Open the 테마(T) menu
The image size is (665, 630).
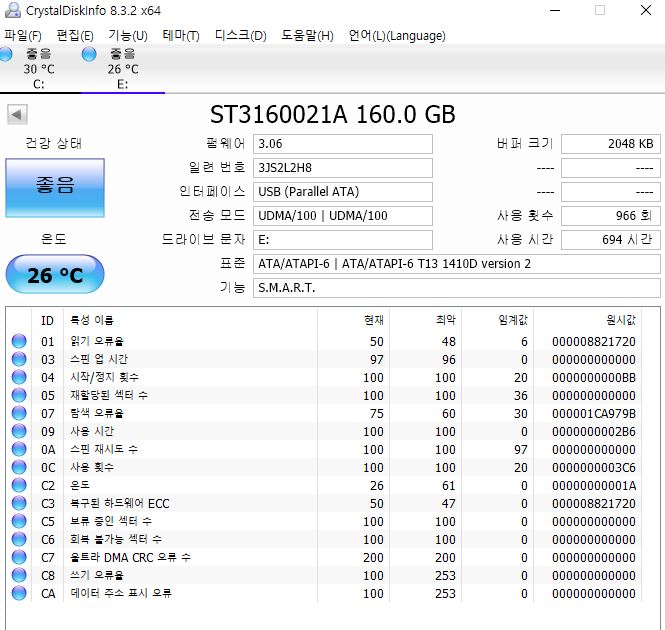click(181, 36)
